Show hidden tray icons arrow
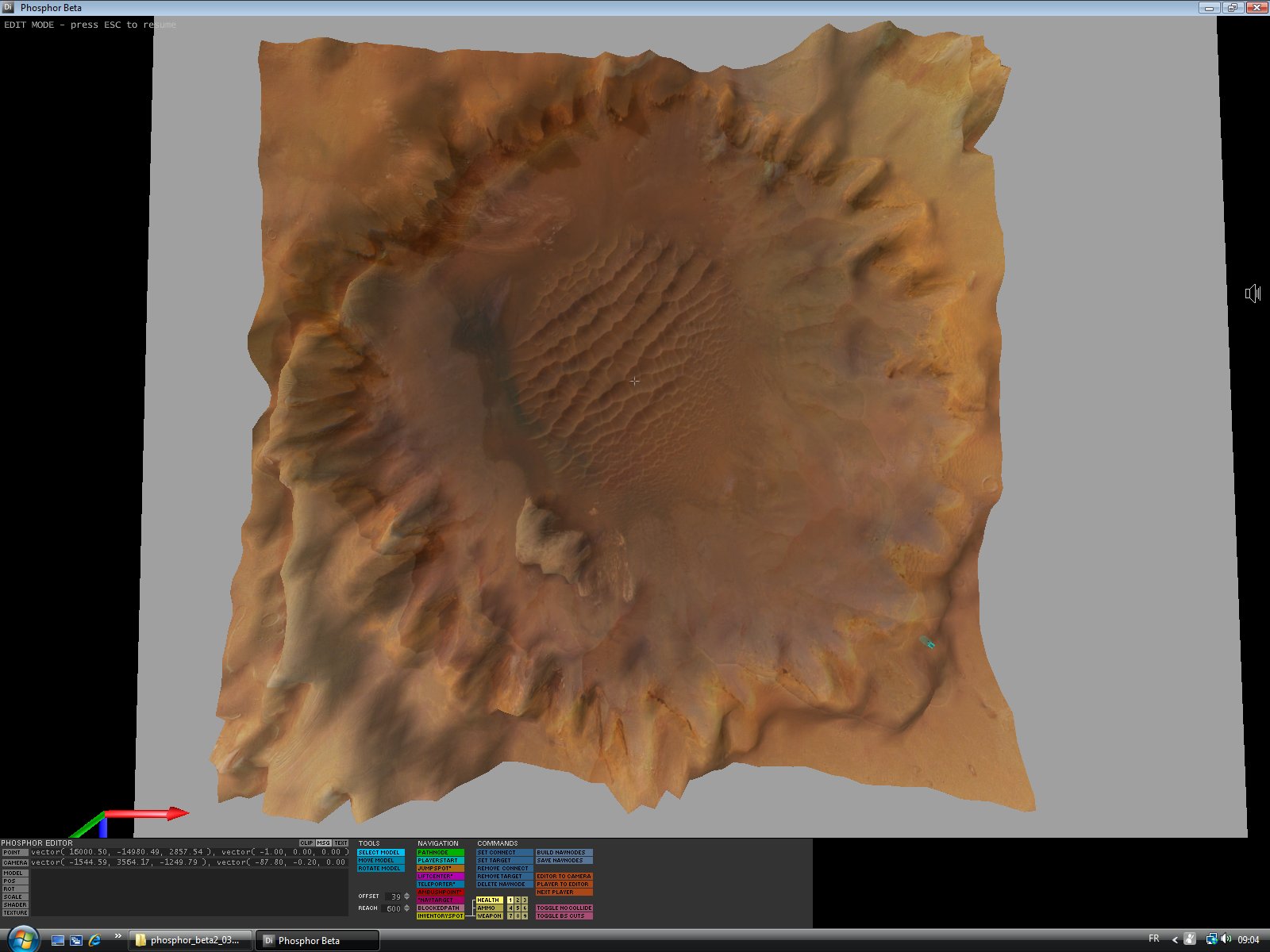The image size is (1270, 952). pos(1175,940)
